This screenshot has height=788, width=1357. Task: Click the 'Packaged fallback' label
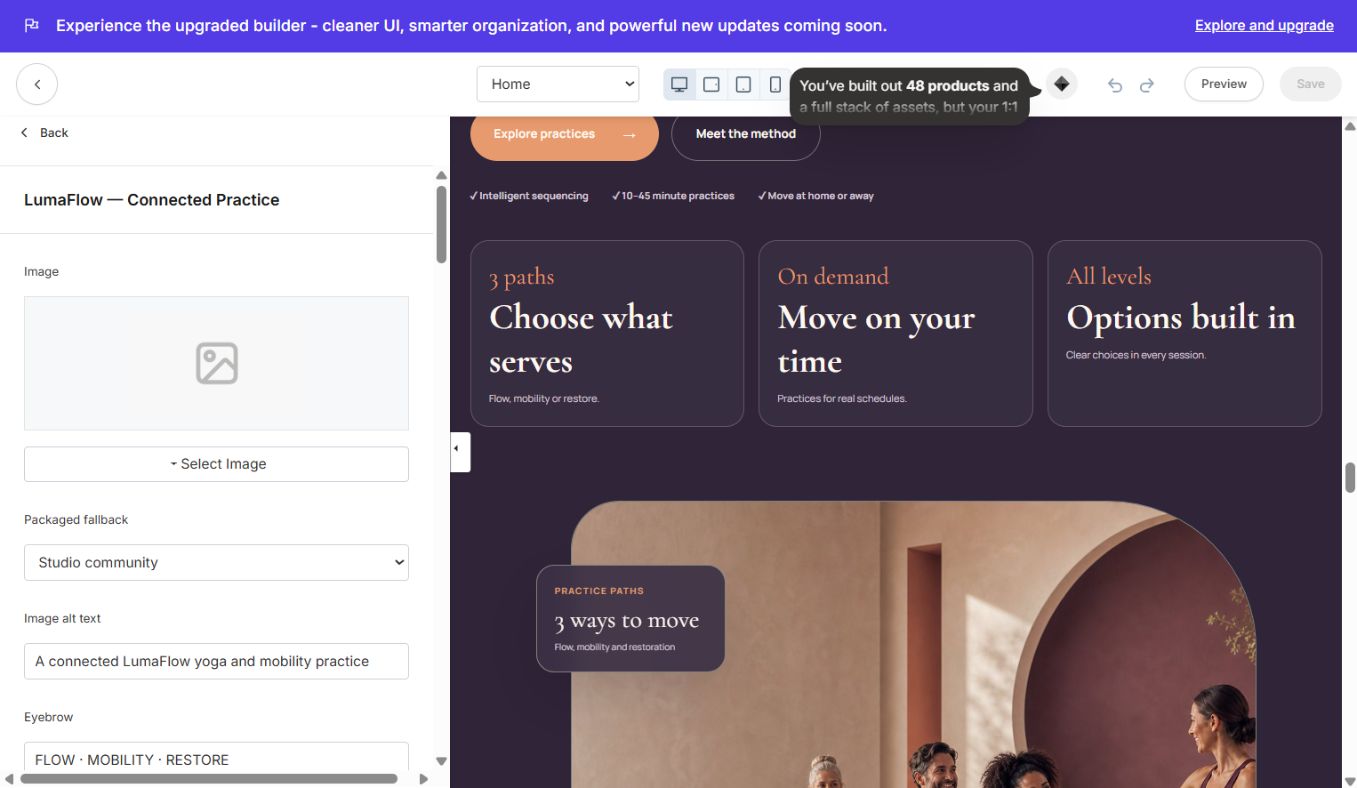click(x=76, y=520)
